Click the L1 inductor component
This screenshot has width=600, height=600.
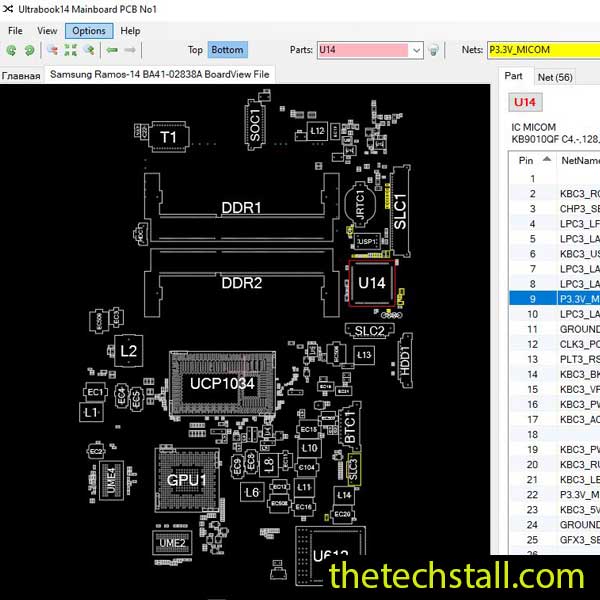pos(91,412)
